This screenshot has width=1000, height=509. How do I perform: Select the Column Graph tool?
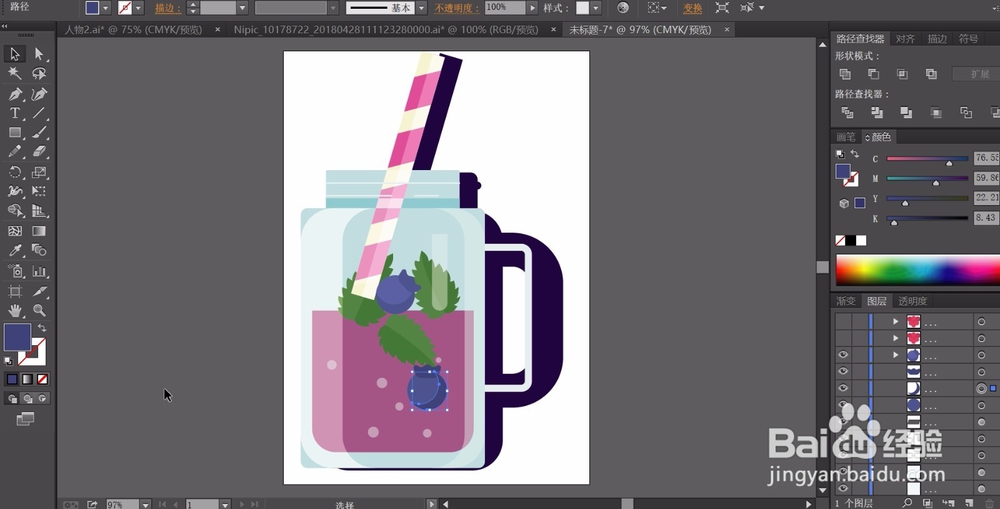point(39,271)
